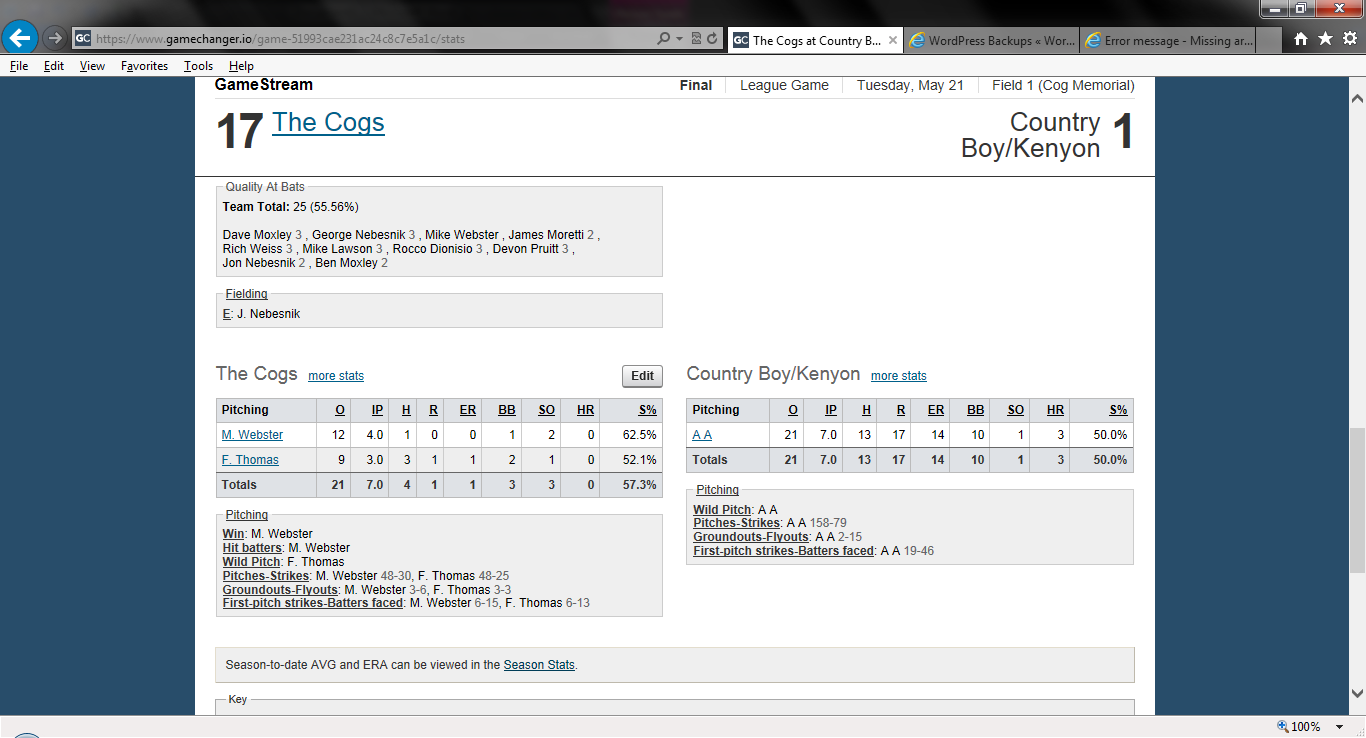Open more stats link for The Cogs
Screen dimensions: 1366x738
[336, 376]
